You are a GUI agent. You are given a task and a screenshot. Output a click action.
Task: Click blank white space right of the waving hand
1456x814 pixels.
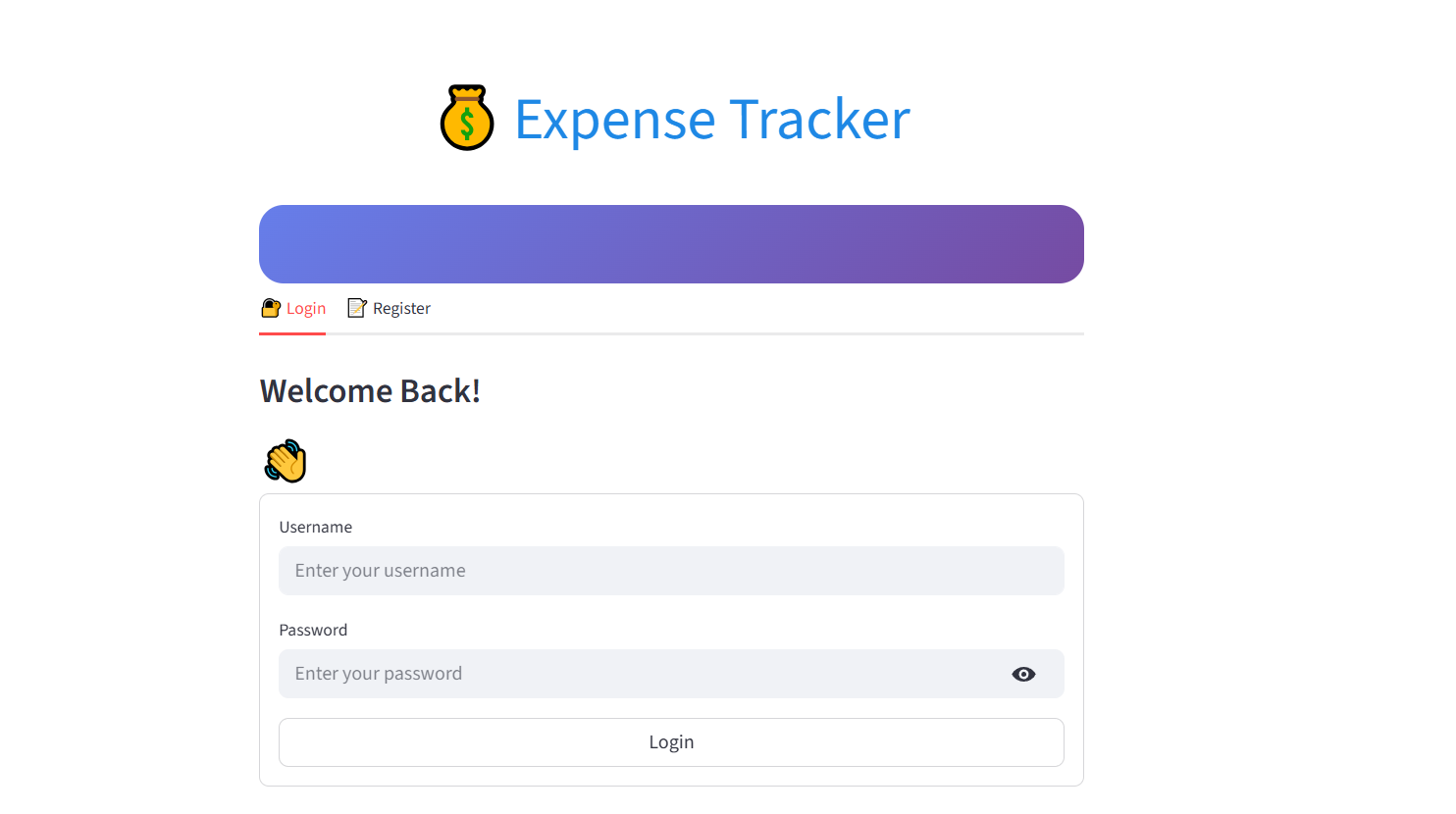(x=687, y=461)
